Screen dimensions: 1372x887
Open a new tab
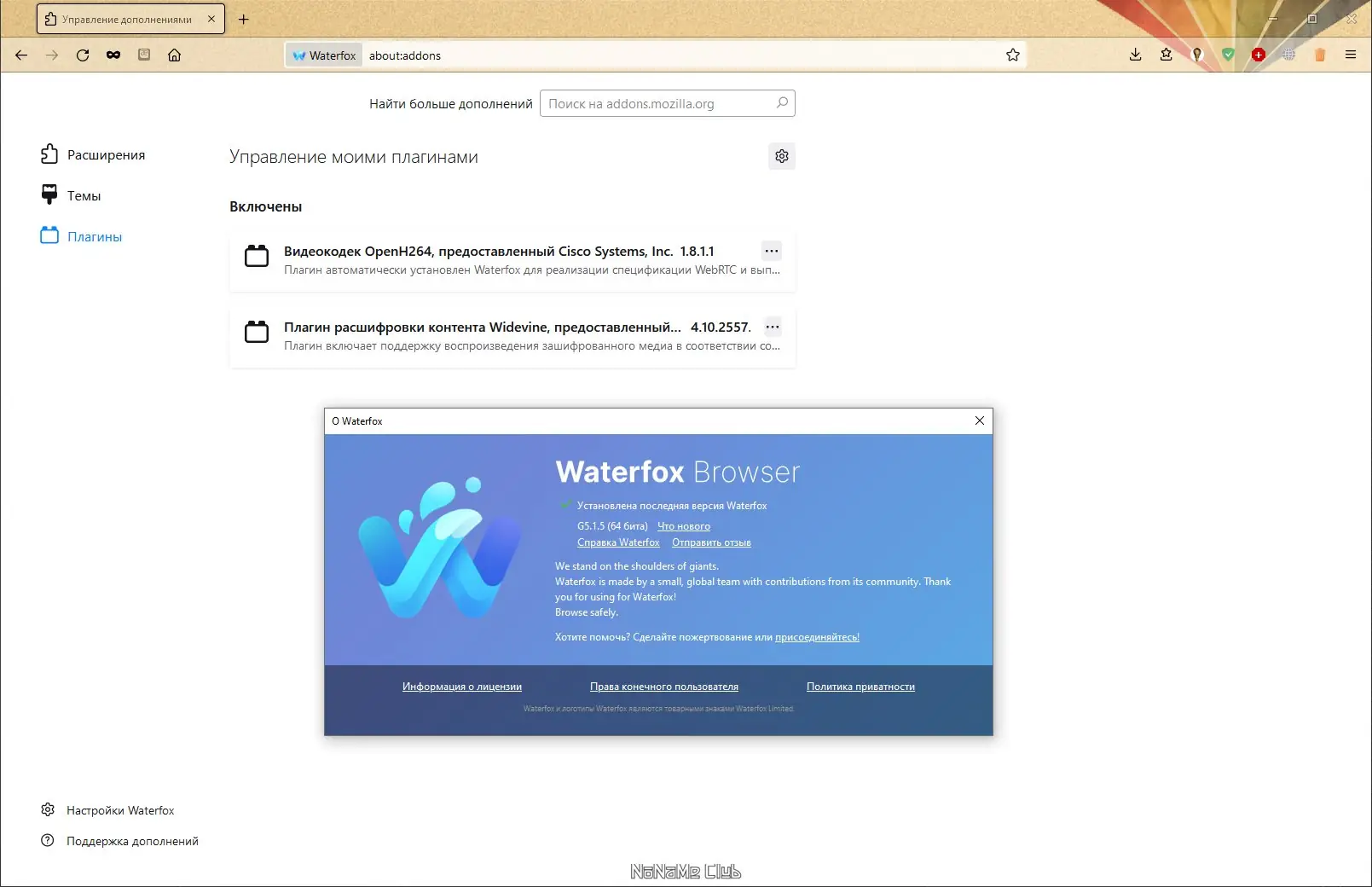click(244, 19)
